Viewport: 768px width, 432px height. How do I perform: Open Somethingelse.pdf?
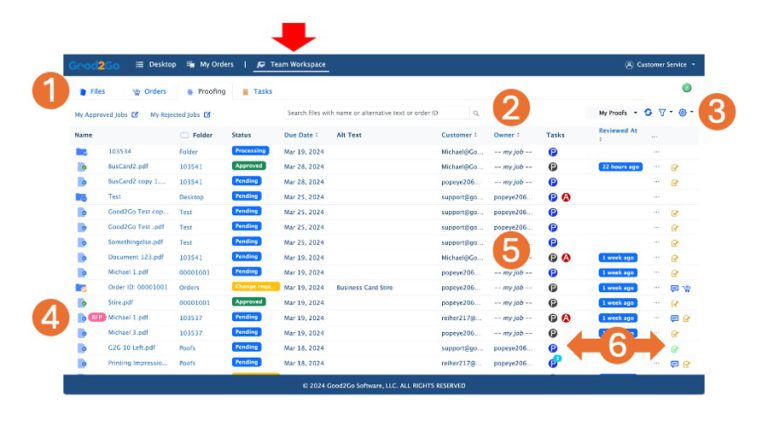(x=135, y=242)
